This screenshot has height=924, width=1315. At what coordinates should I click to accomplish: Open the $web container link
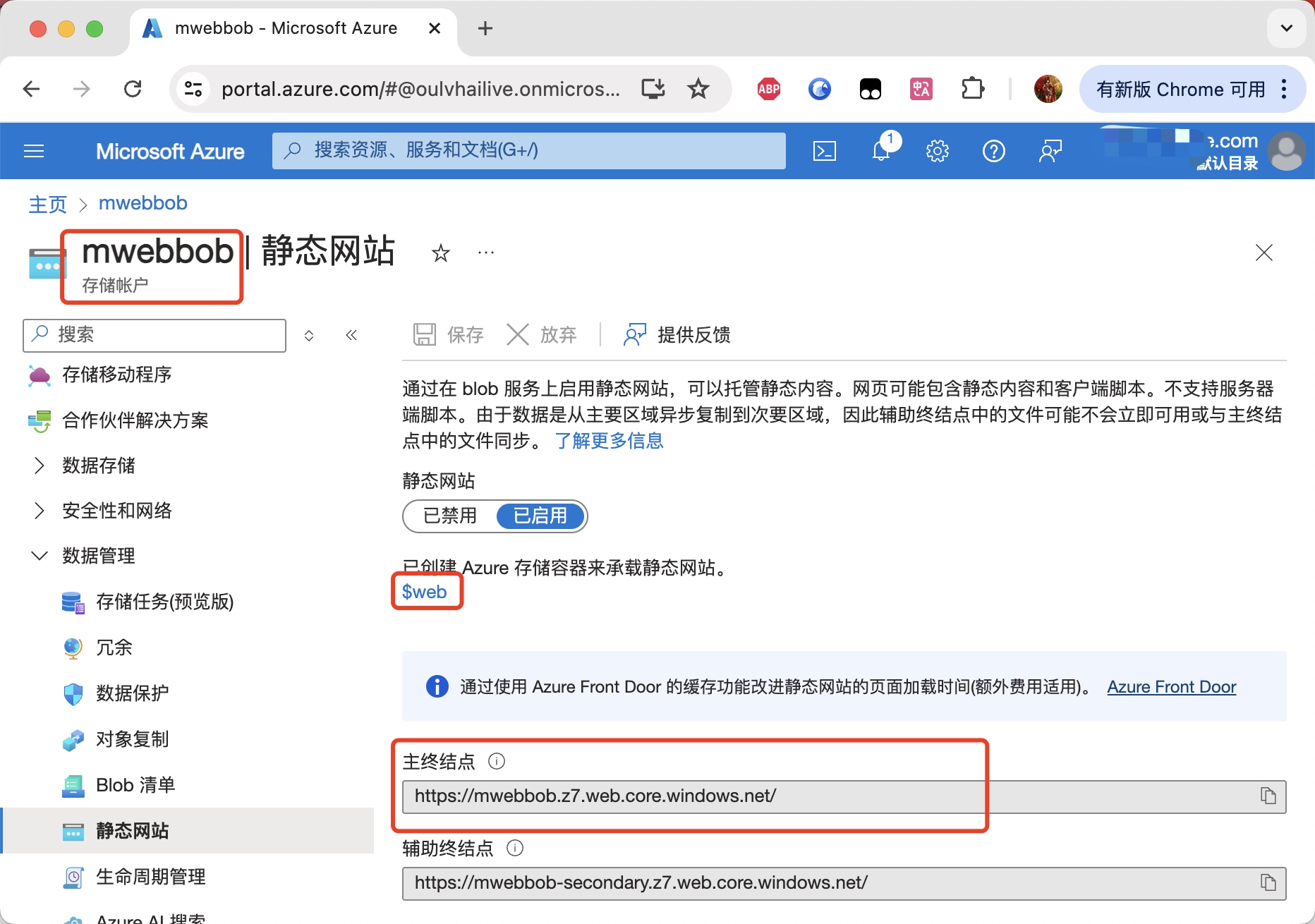(424, 592)
